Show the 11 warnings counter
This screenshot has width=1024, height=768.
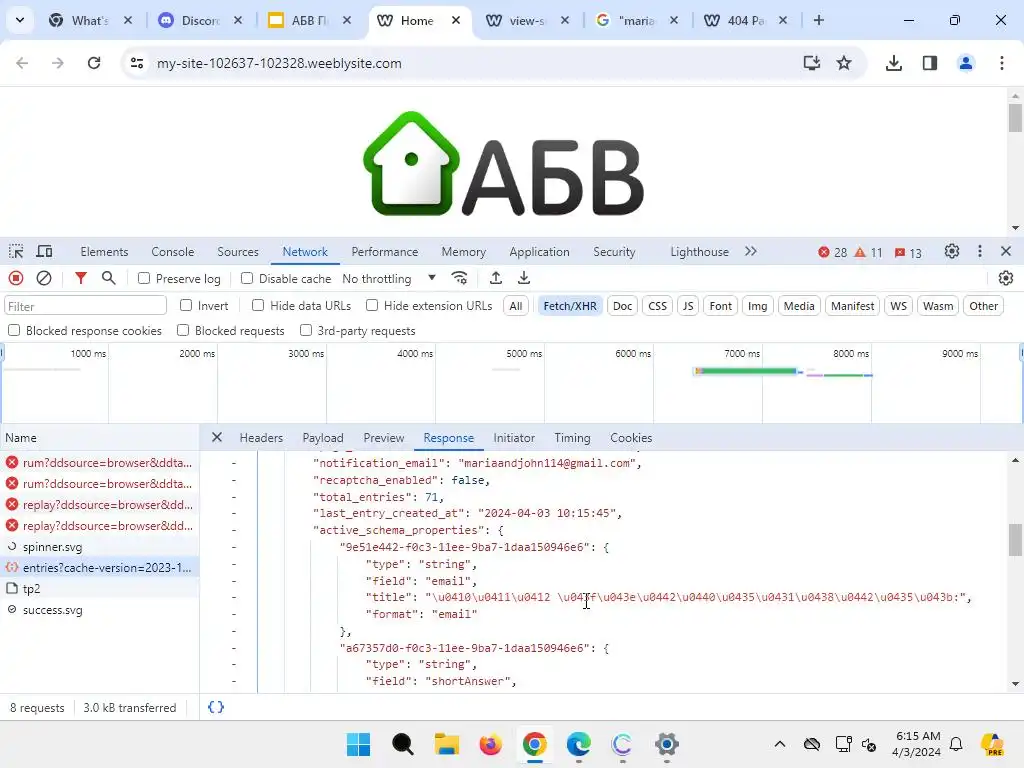point(869,252)
